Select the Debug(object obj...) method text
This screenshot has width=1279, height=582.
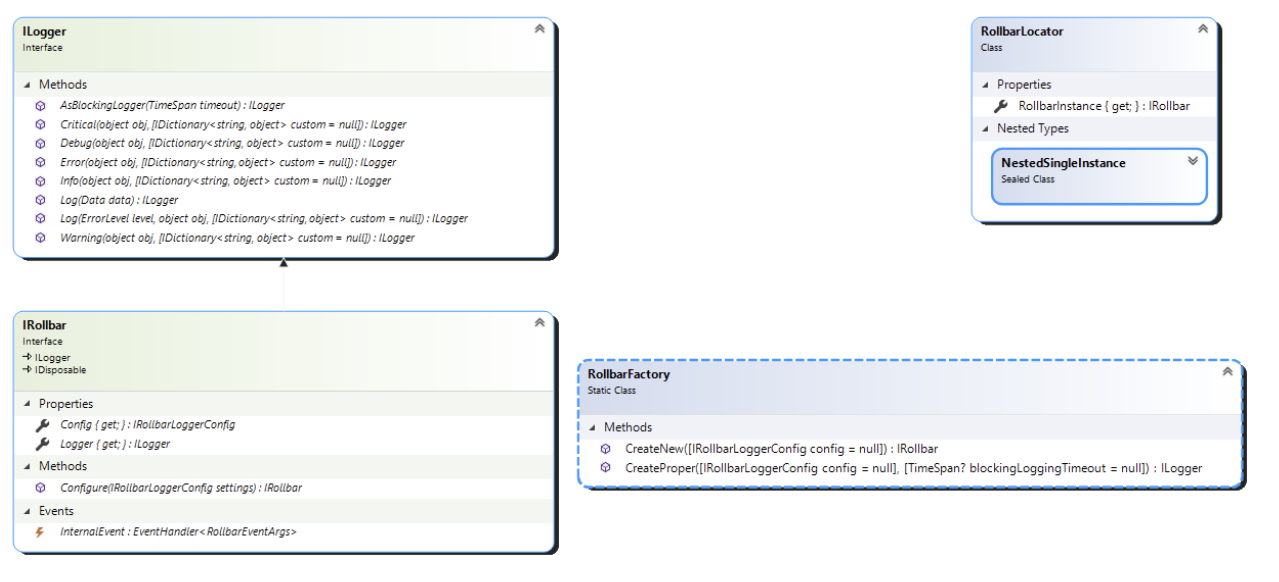232,143
